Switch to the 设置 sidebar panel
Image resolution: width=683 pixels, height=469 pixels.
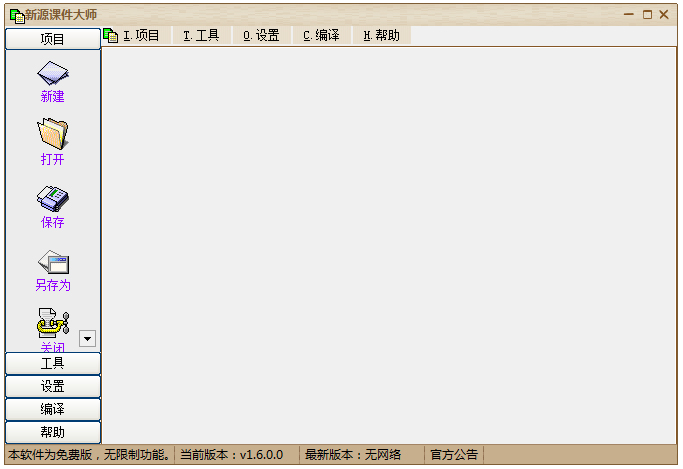(53, 386)
